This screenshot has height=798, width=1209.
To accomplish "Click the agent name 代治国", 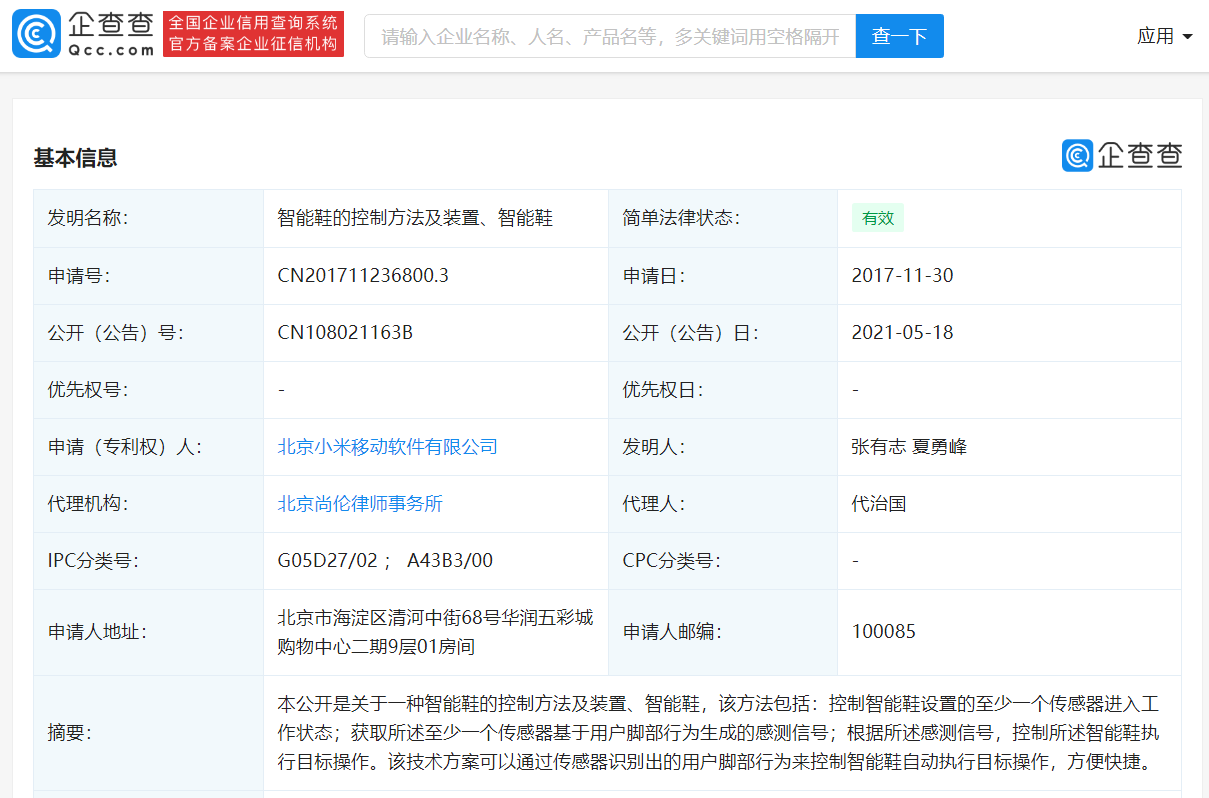I will pyautogui.click(x=879, y=504).
